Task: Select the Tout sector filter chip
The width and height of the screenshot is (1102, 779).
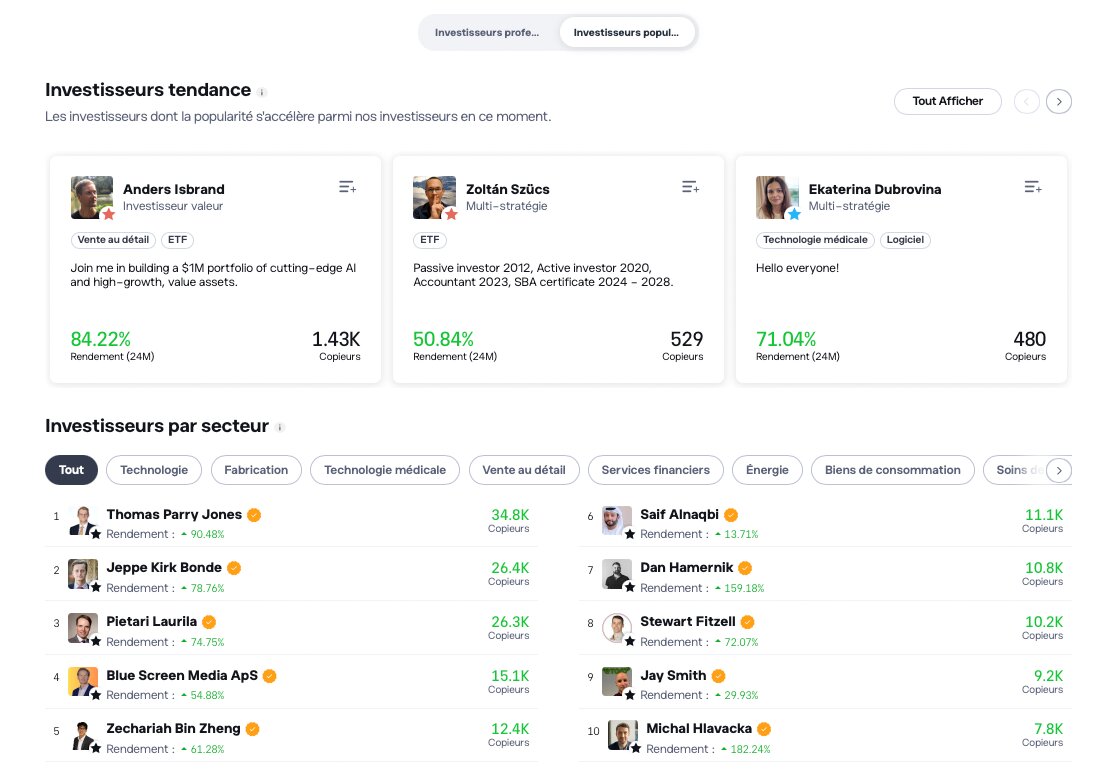Action: tap(71, 470)
